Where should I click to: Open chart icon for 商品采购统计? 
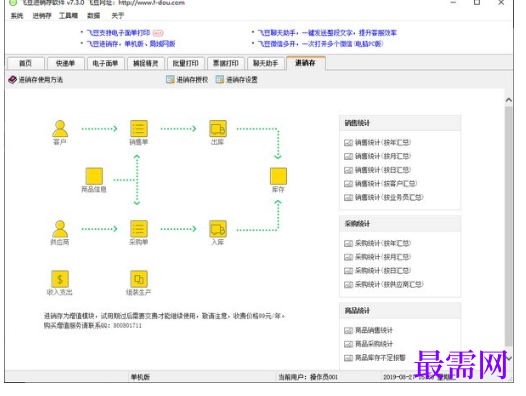coord(349,344)
